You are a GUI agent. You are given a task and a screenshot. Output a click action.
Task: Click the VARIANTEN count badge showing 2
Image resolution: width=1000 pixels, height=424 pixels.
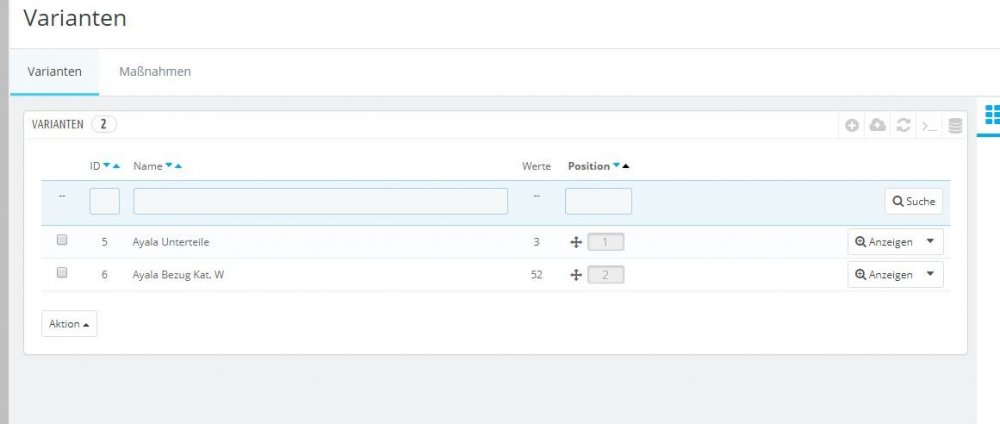[104, 124]
